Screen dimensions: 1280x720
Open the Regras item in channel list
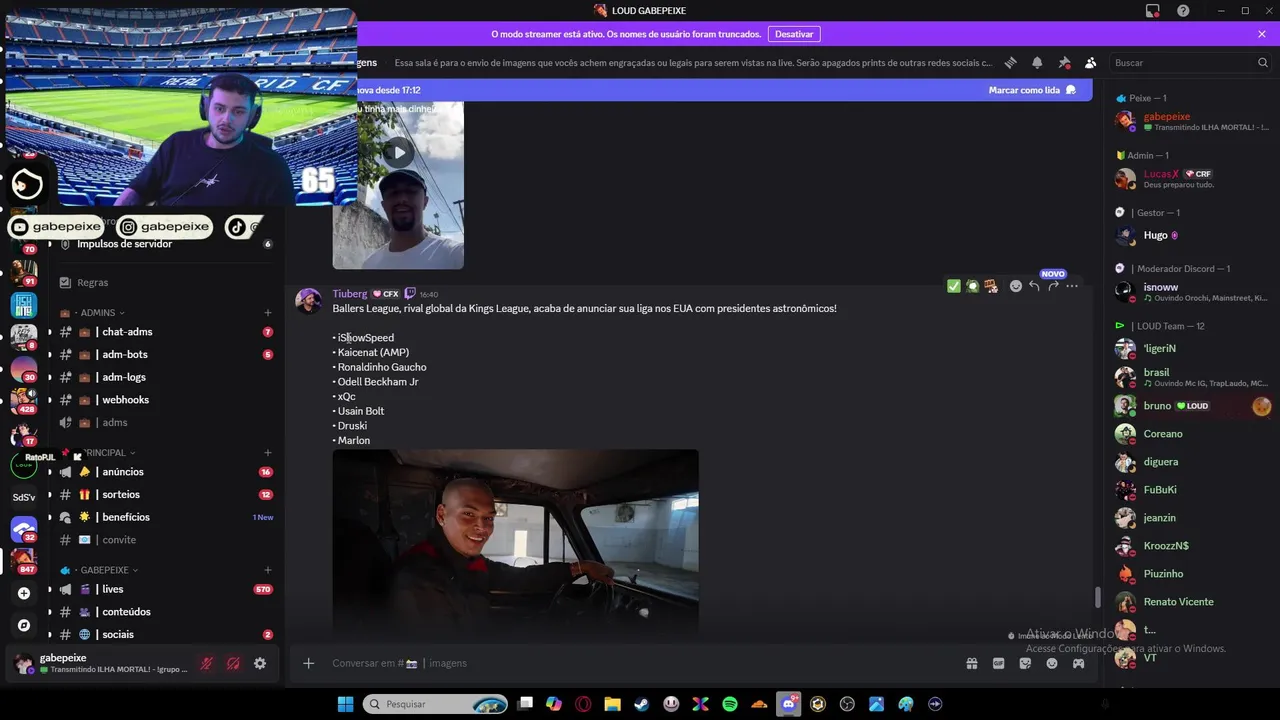click(x=165, y=283)
